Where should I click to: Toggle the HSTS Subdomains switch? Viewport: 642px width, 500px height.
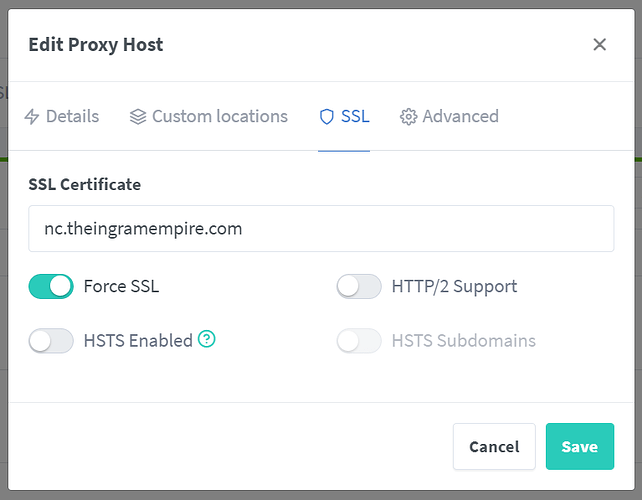359,341
